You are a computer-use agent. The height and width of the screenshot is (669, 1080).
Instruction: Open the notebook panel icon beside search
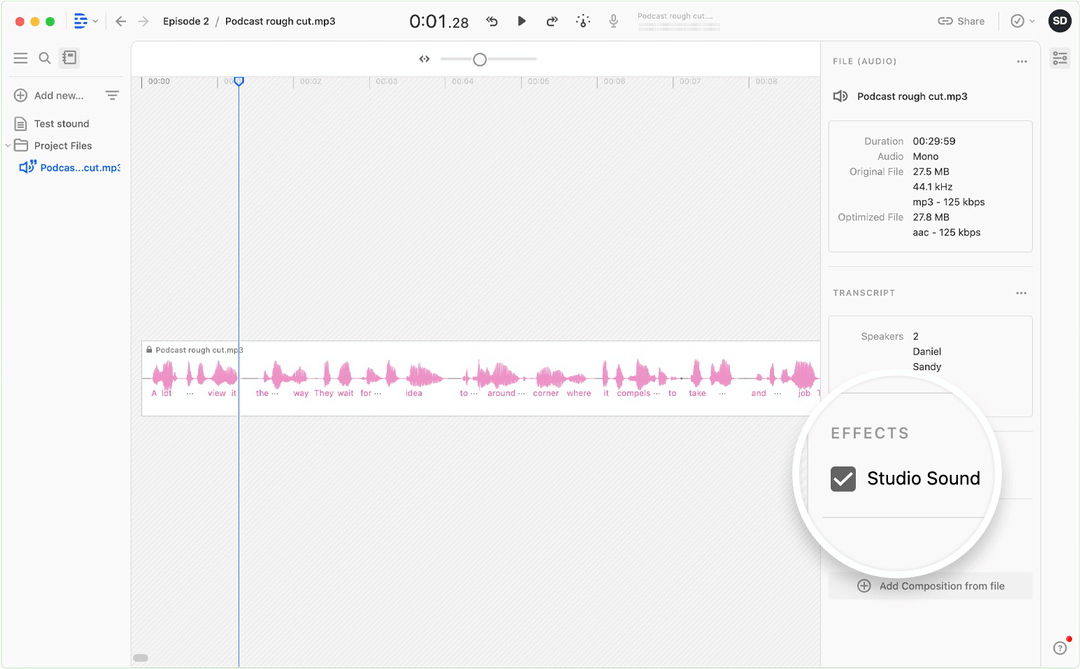69,58
